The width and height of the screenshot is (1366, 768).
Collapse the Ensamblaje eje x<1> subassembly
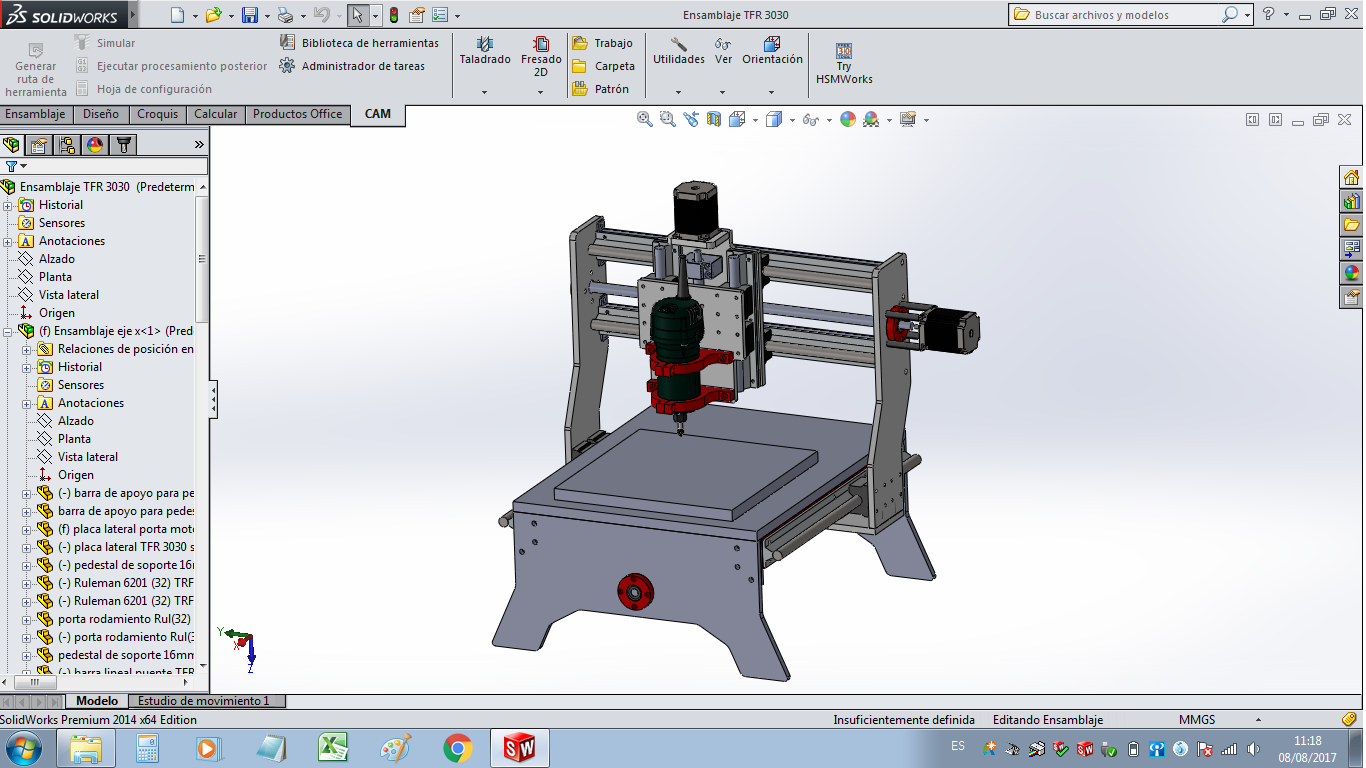pyautogui.click(x=8, y=331)
